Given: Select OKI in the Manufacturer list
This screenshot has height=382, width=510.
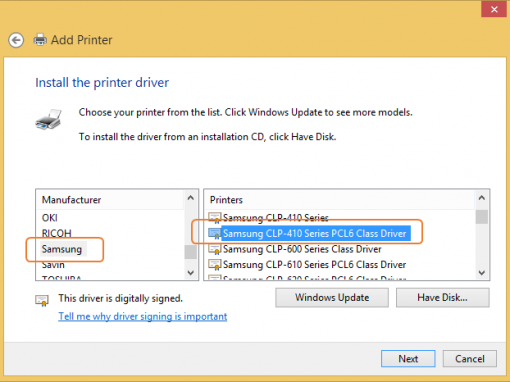Looking at the screenshot, I should 50,218.
